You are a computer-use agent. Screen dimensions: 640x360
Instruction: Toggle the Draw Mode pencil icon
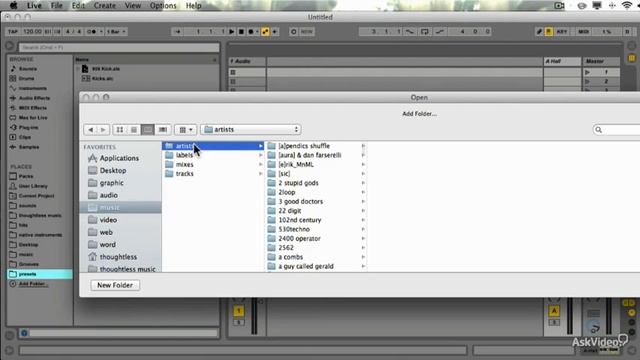coord(539,31)
